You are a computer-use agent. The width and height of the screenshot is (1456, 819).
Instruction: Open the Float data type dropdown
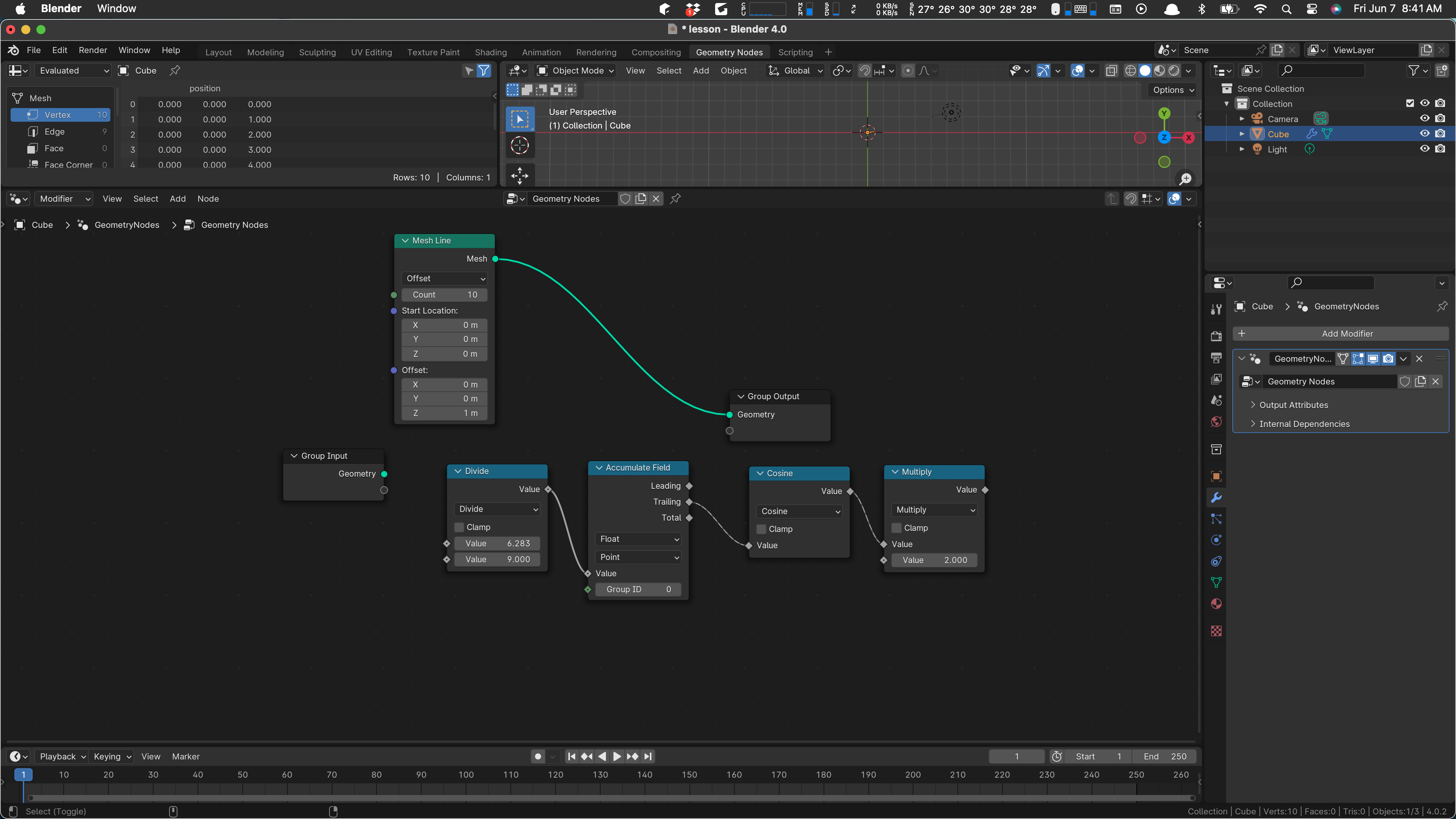638,539
